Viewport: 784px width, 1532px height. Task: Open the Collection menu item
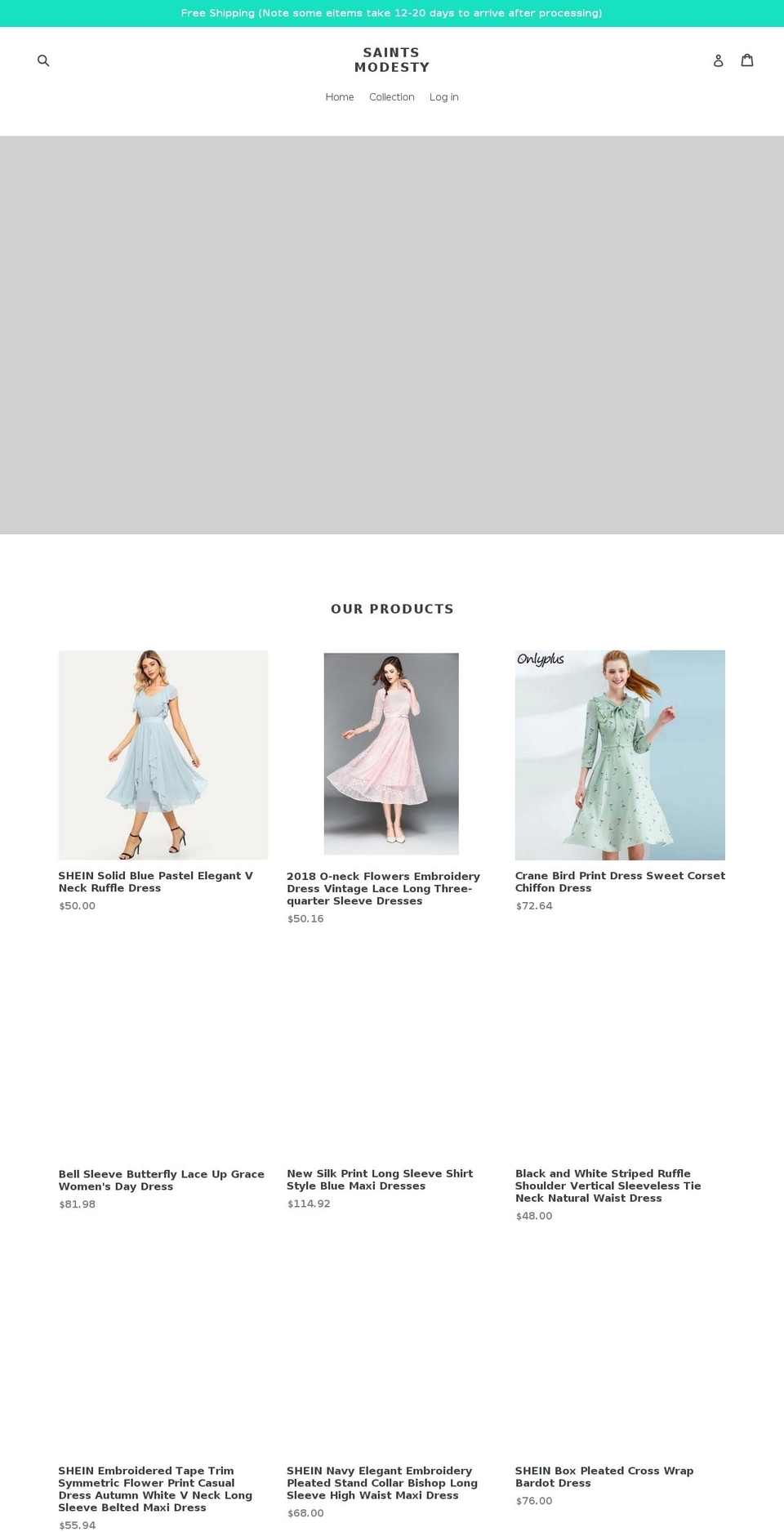pos(392,97)
